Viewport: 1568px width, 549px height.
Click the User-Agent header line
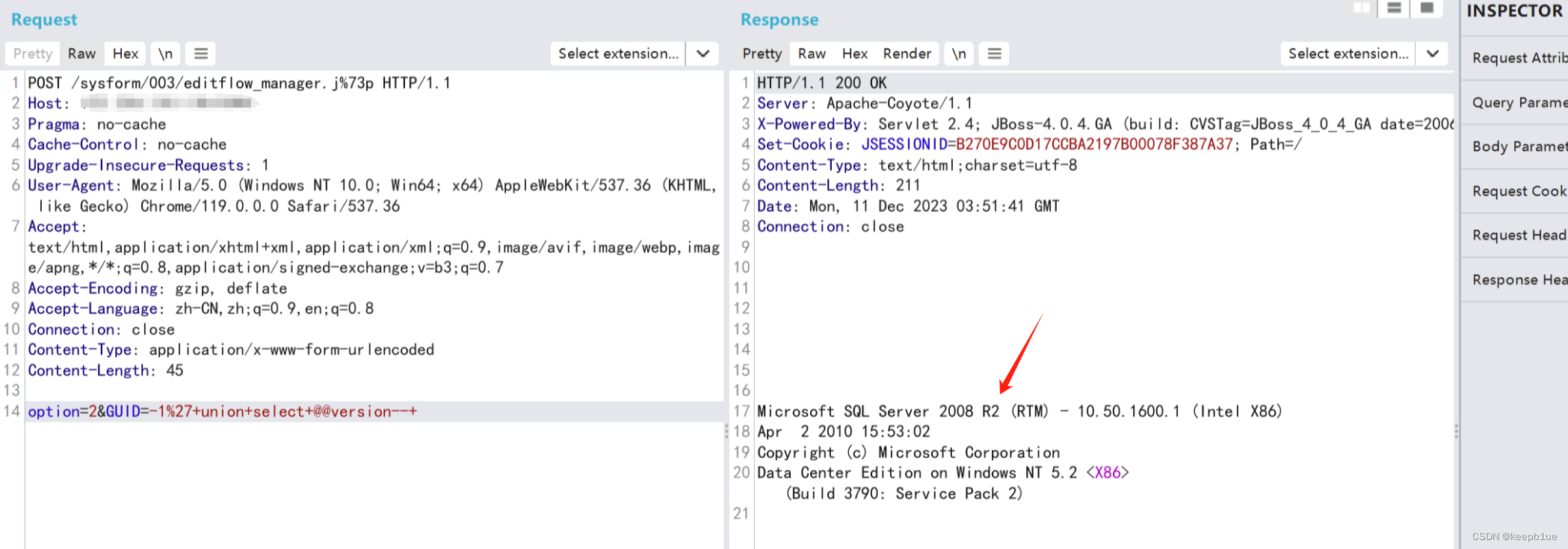pyautogui.click(x=372, y=196)
